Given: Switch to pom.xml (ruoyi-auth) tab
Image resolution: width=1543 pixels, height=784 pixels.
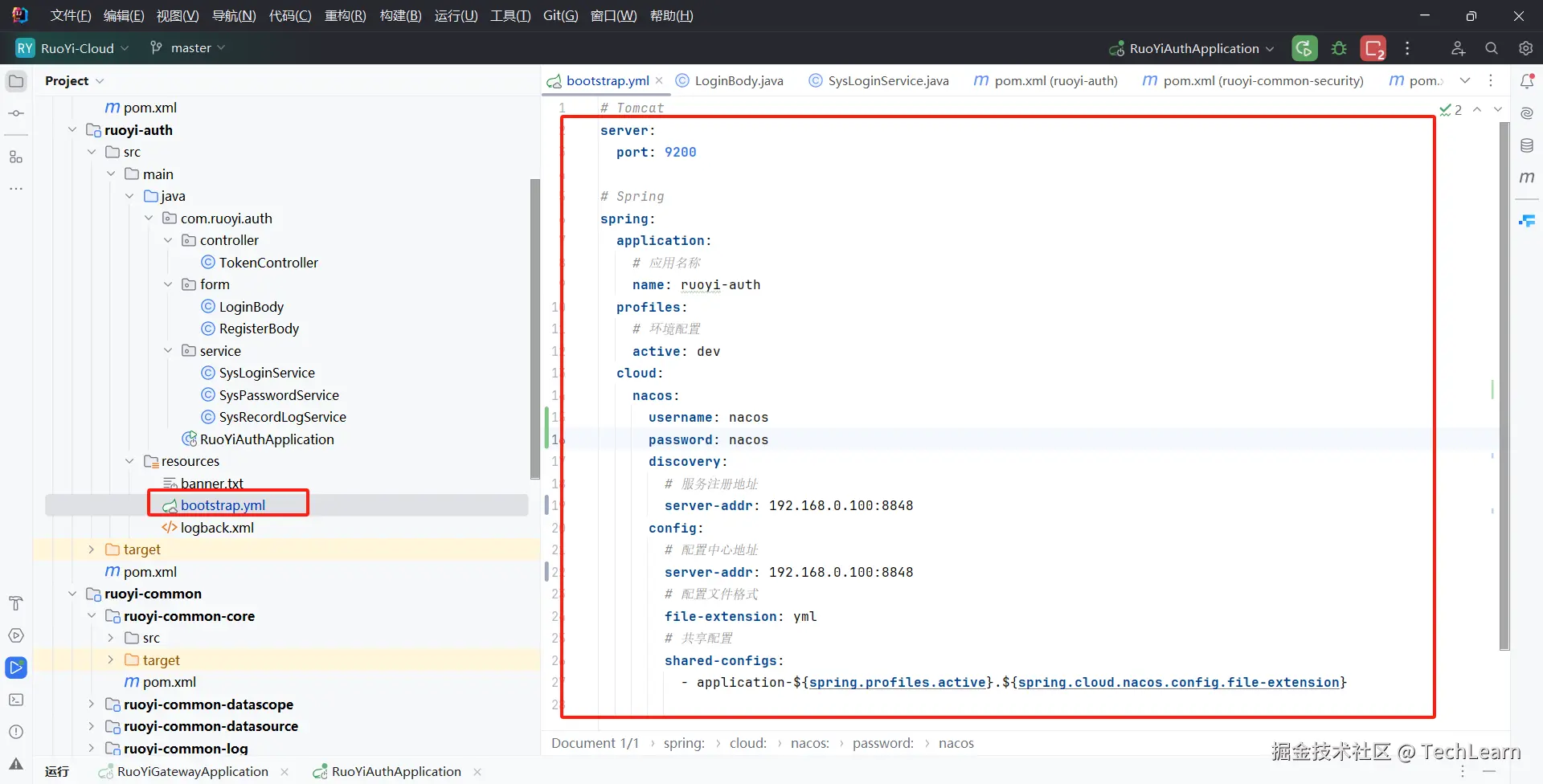Looking at the screenshot, I should [1046, 80].
